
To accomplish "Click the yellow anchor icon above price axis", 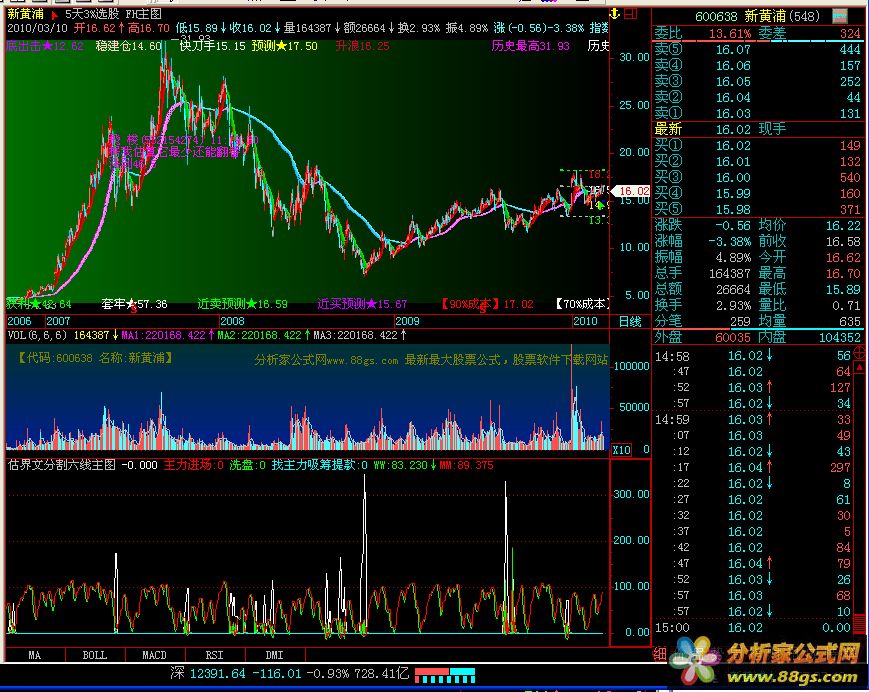I will pos(615,14).
